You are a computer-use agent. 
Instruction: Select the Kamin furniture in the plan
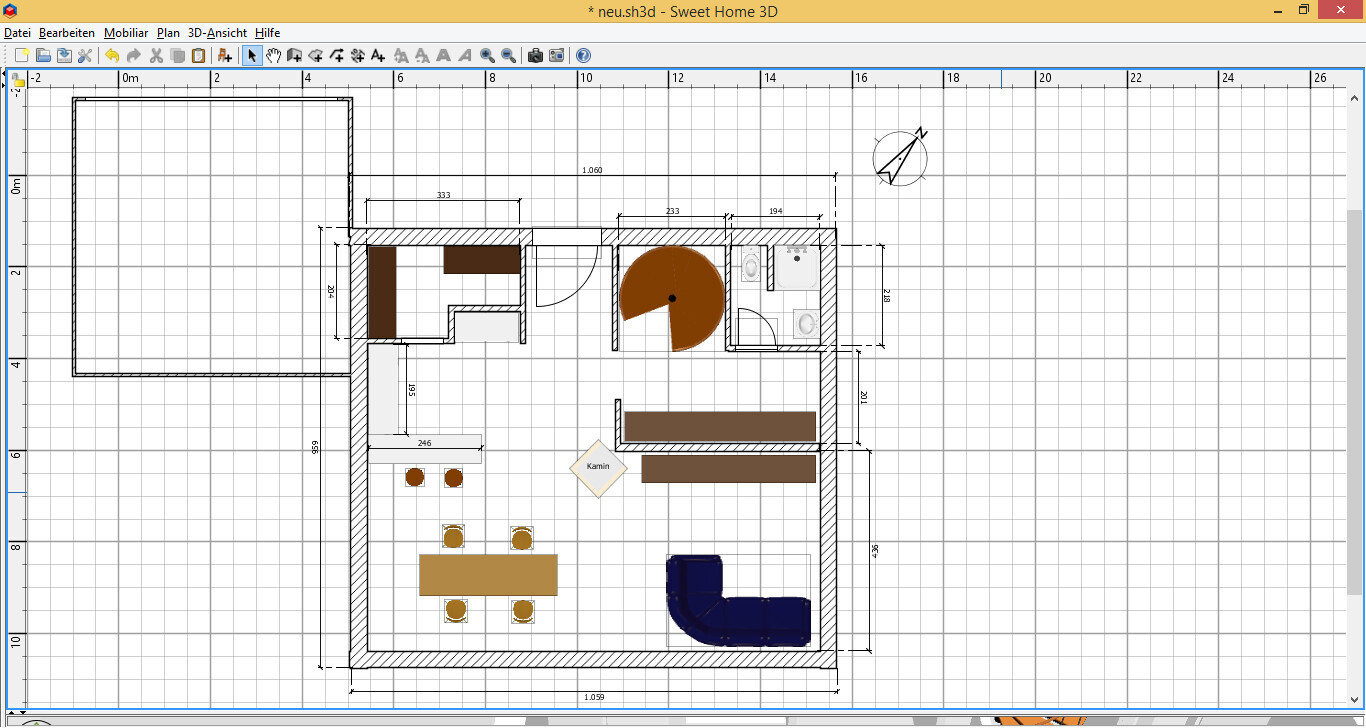598,468
